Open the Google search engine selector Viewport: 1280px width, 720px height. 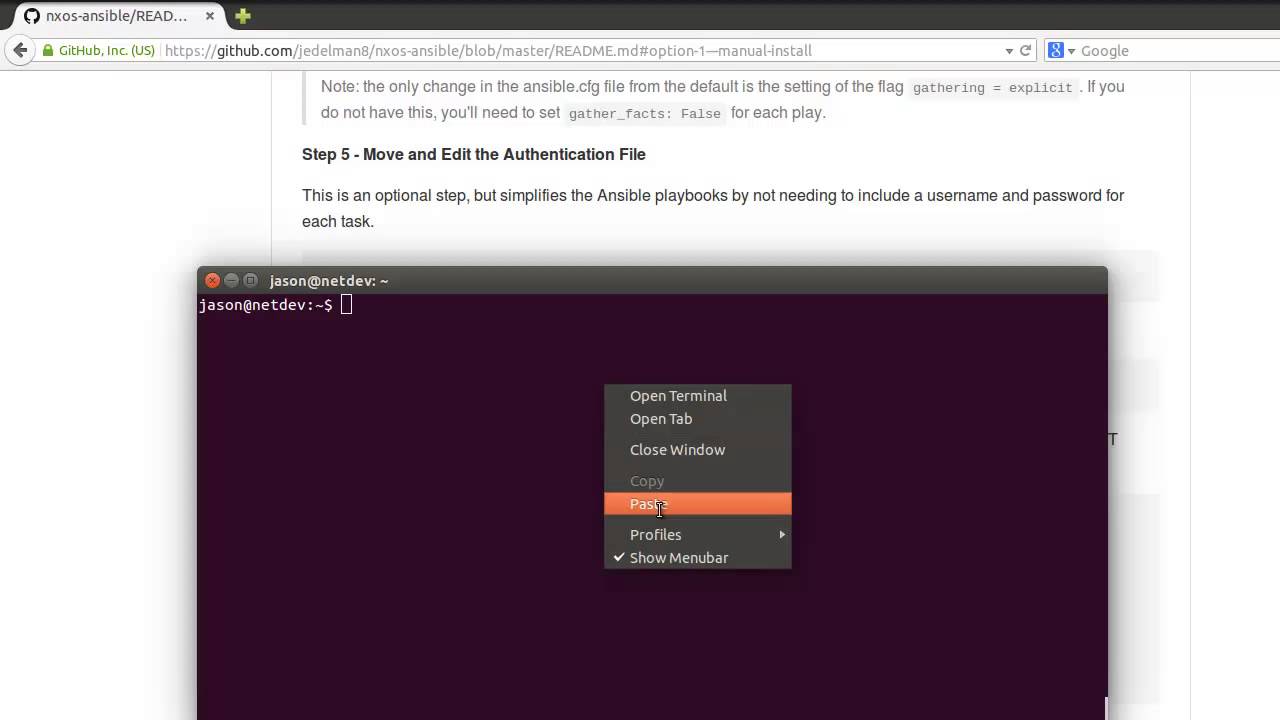(x=1061, y=50)
